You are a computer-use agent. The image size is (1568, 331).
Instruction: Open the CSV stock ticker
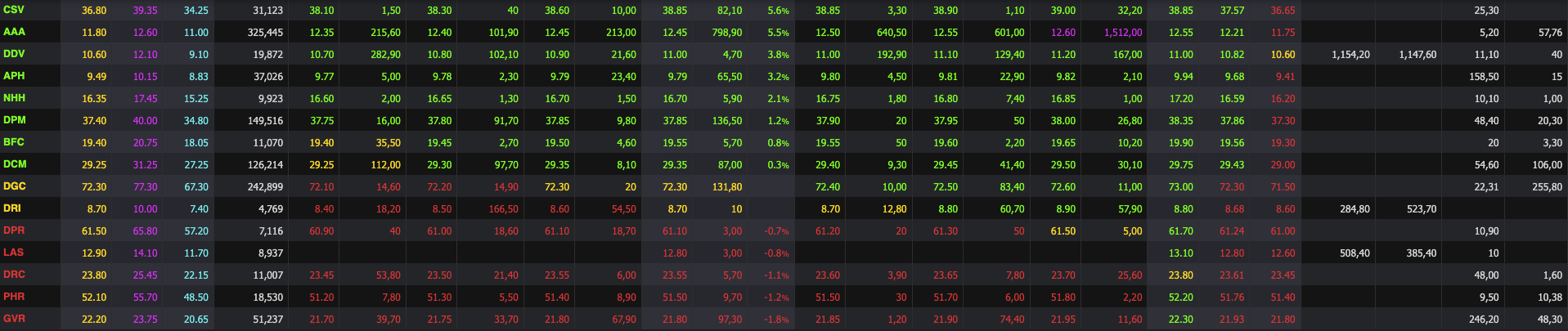coord(14,10)
